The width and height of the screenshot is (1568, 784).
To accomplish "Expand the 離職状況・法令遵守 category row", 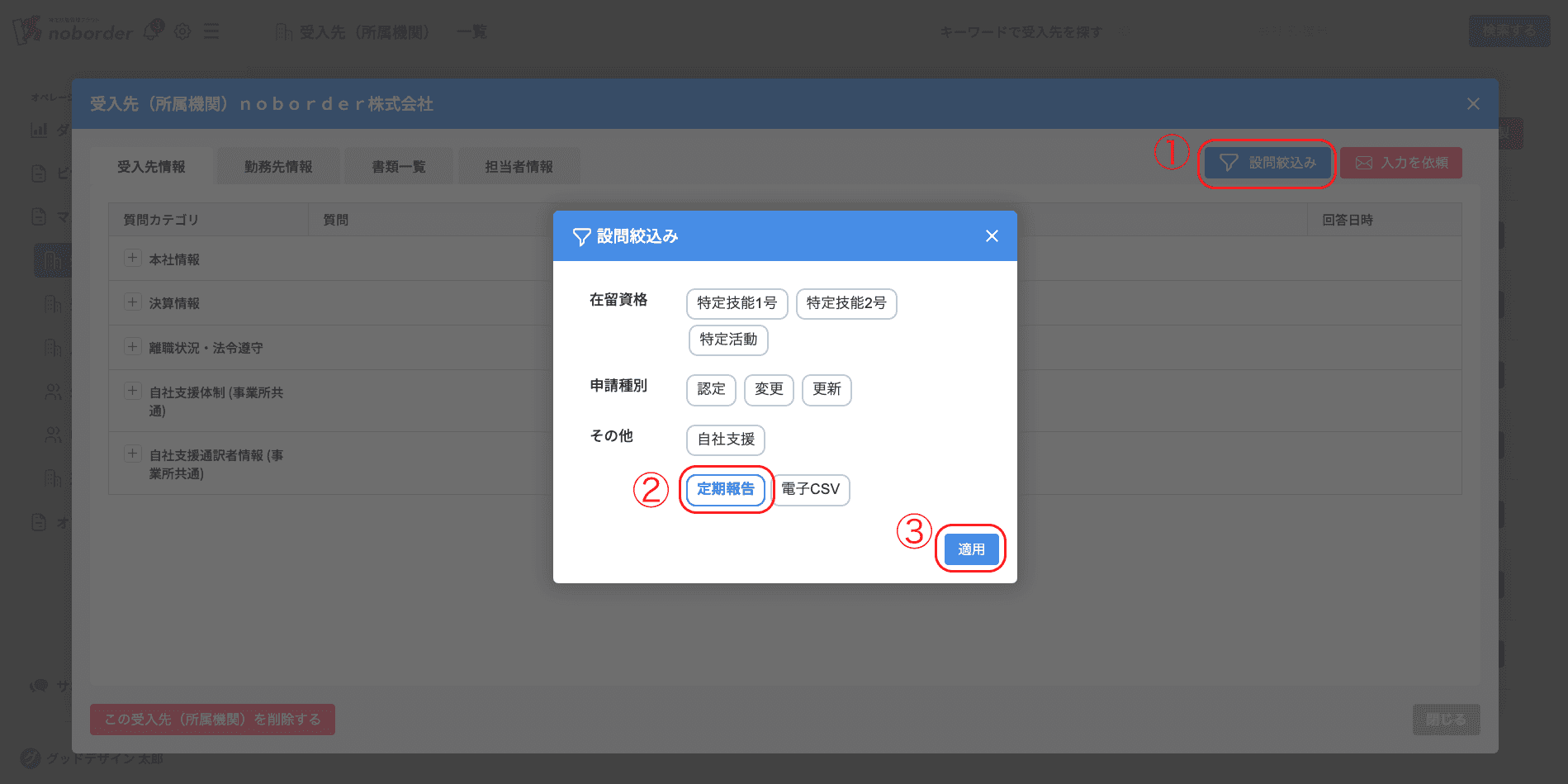I will 132,347.
